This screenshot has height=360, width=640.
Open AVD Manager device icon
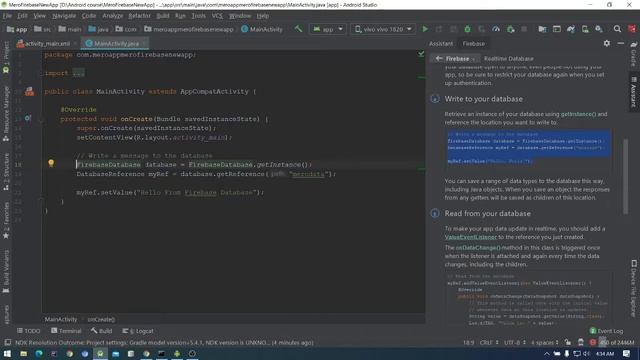tap(585, 29)
